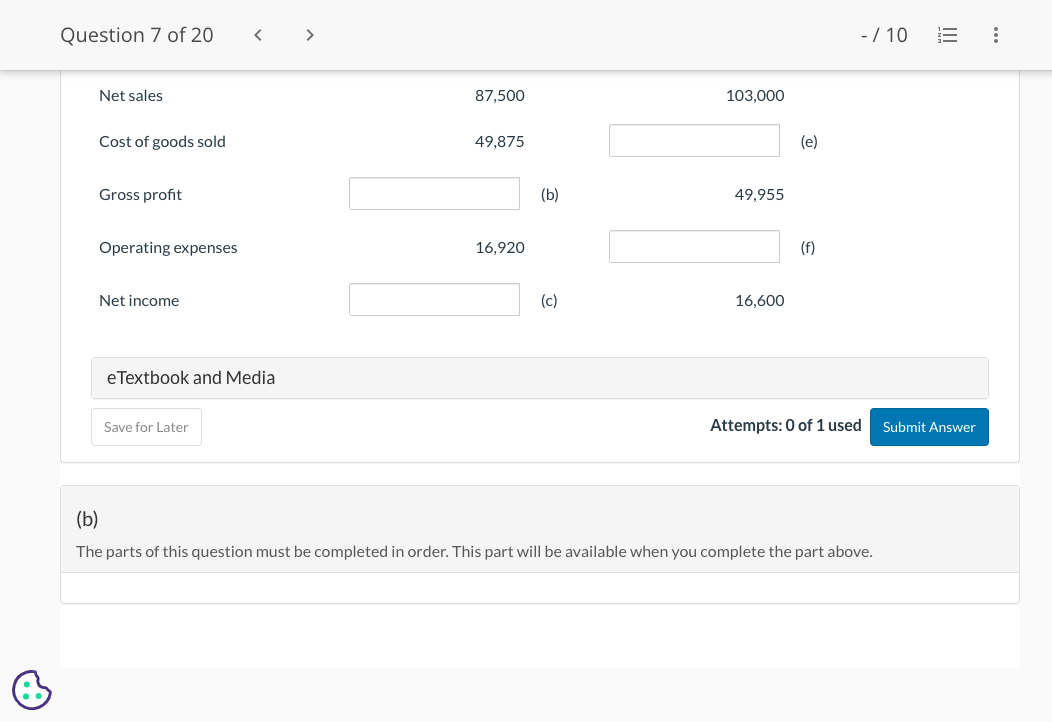Click the cost of goods sold (e) input

tap(694, 140)
